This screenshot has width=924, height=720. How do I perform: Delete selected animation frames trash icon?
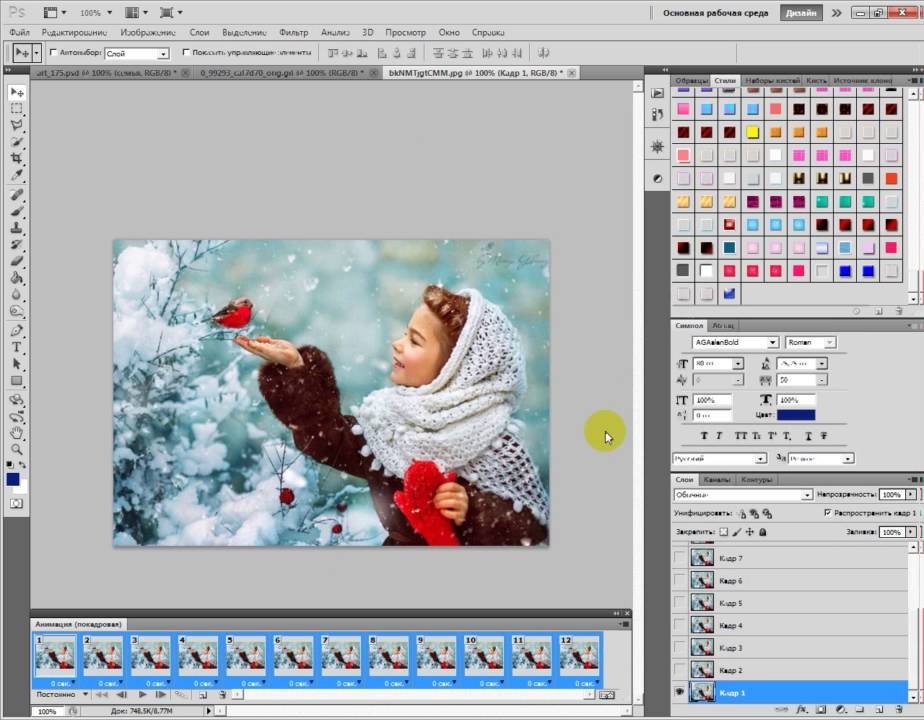click(x=222, y=695)
